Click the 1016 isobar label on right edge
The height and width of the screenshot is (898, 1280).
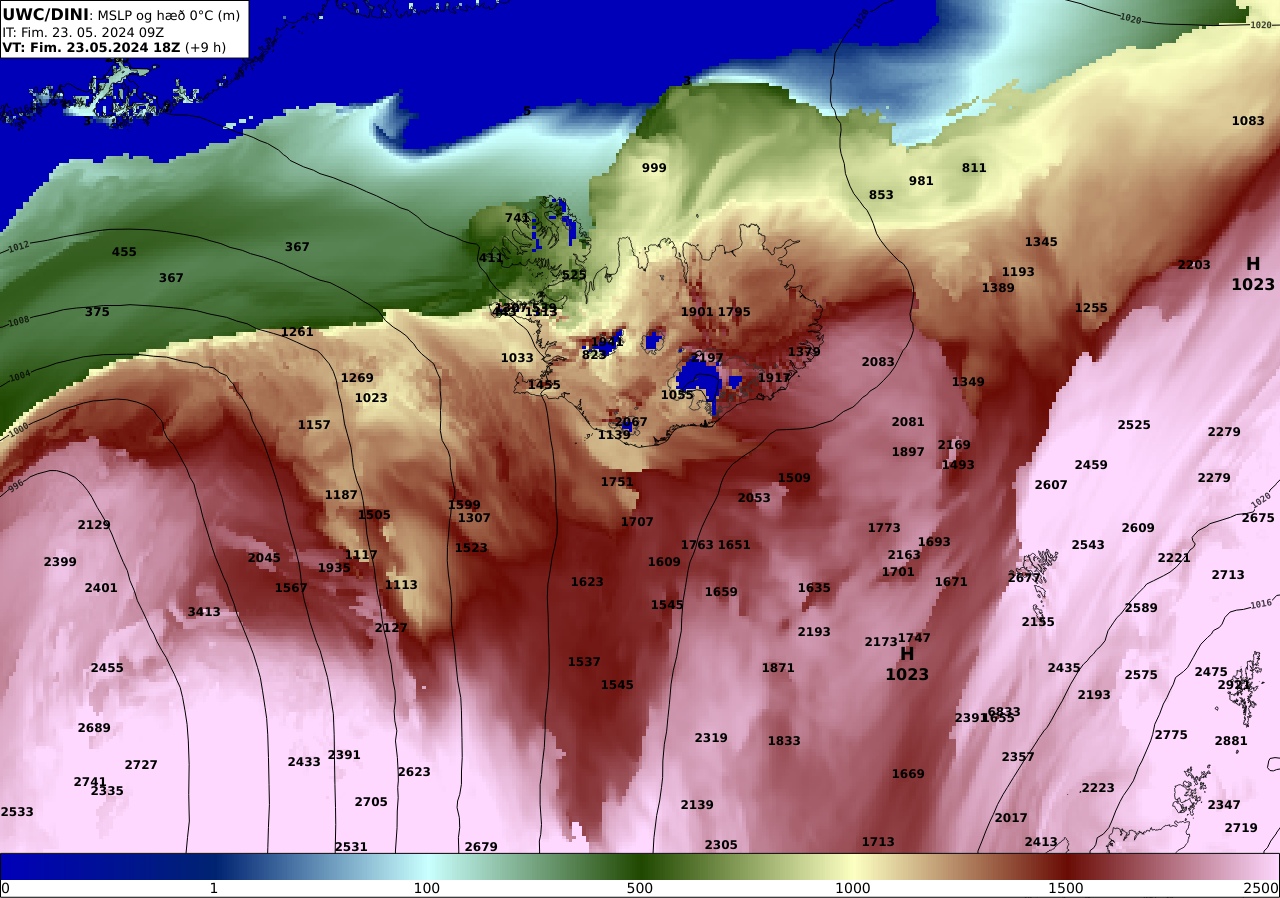coord(1261,604)
